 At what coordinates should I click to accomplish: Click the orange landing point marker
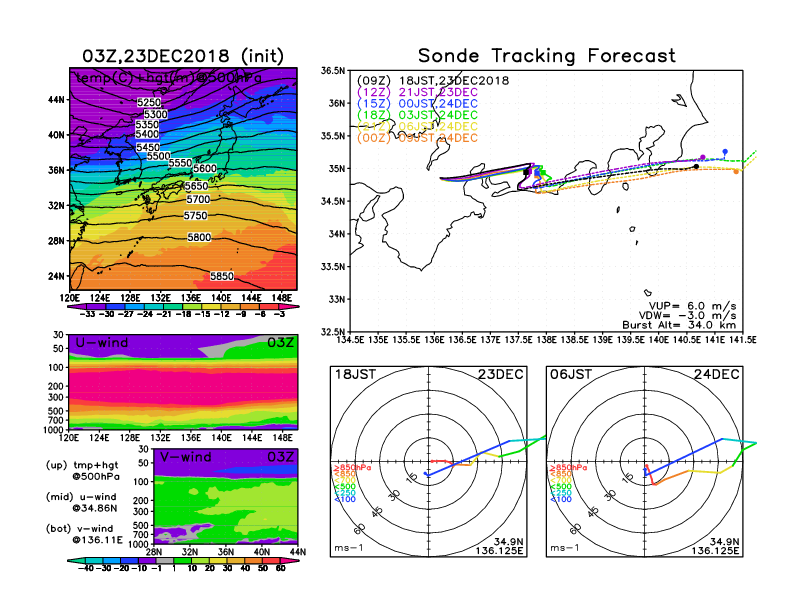[x=736, y=172]
